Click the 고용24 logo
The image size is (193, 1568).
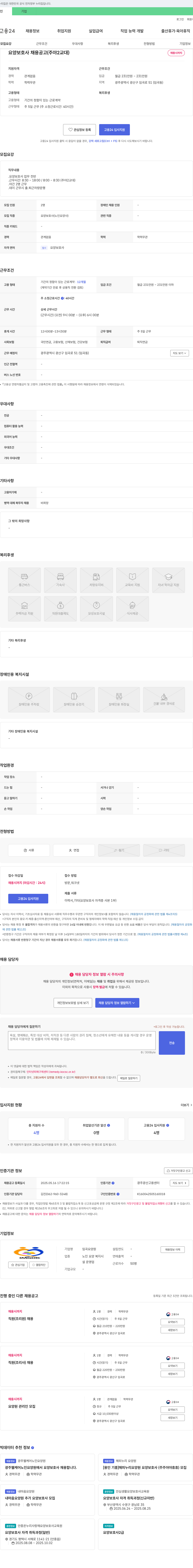click(7, 31)
